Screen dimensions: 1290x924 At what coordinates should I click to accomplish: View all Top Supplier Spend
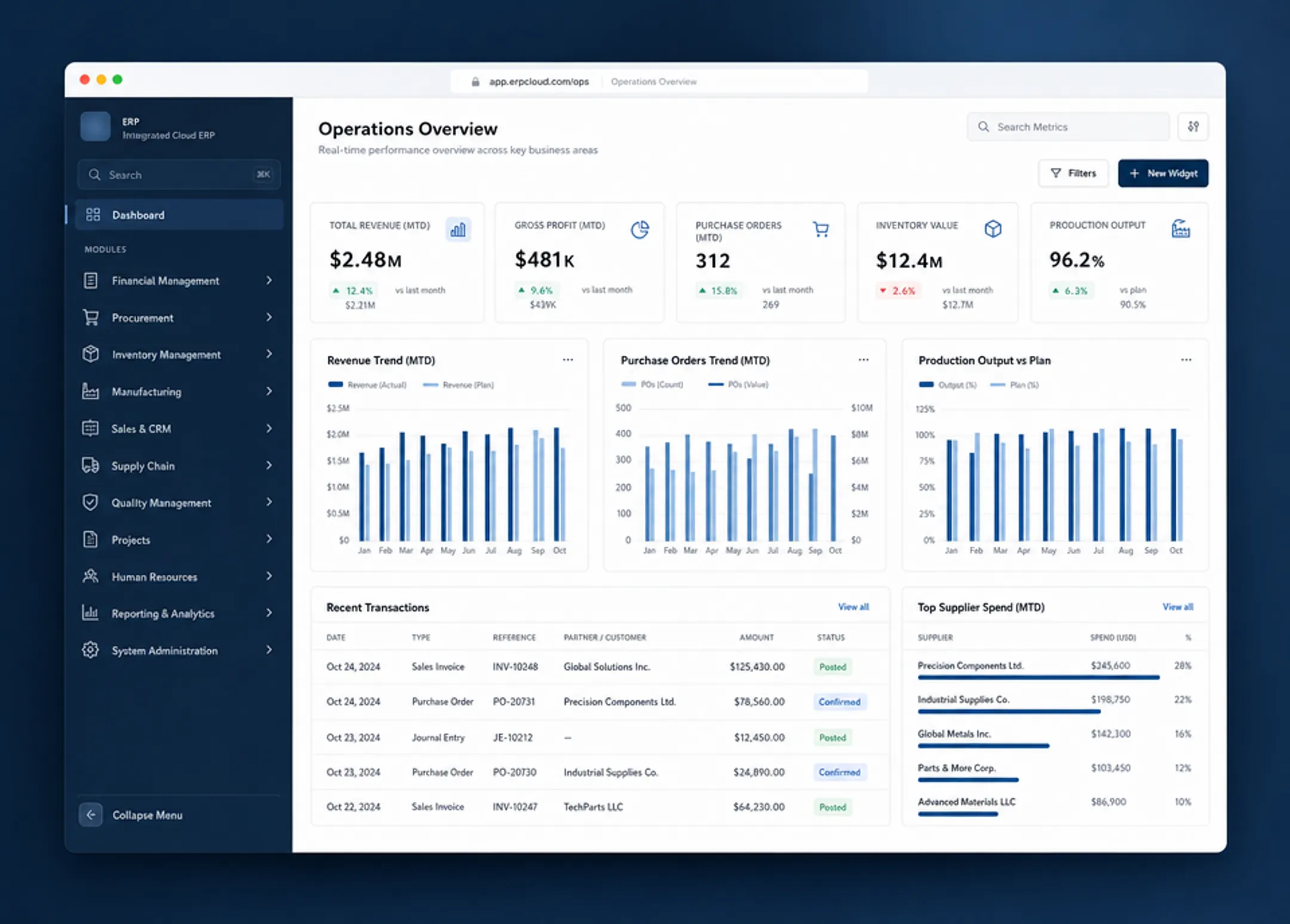click(x=1178, y=607)
